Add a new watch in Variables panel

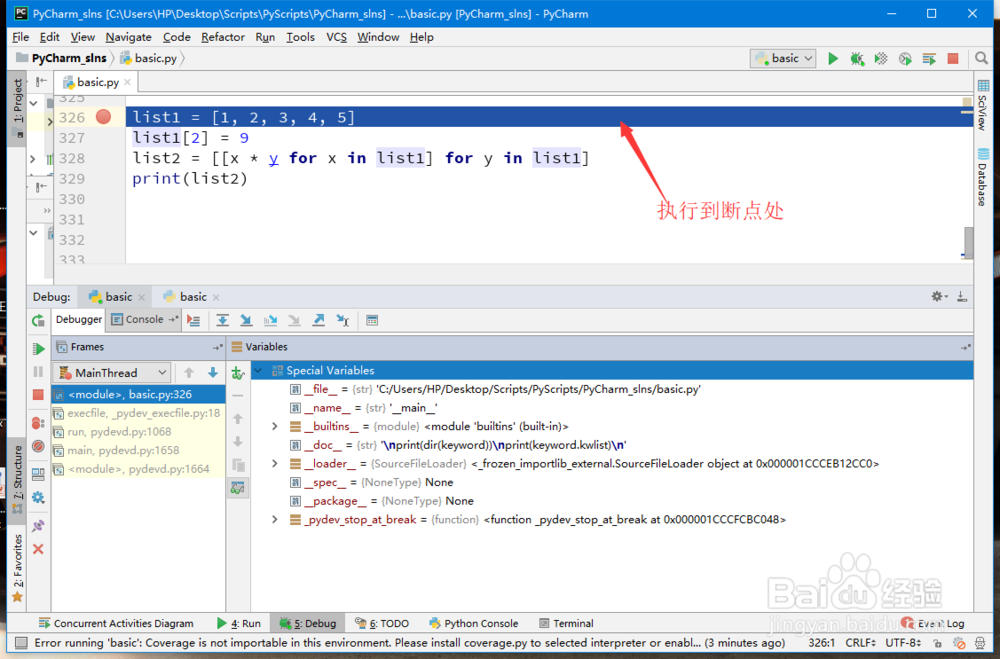pyautogui.click(x=238, y=373)
